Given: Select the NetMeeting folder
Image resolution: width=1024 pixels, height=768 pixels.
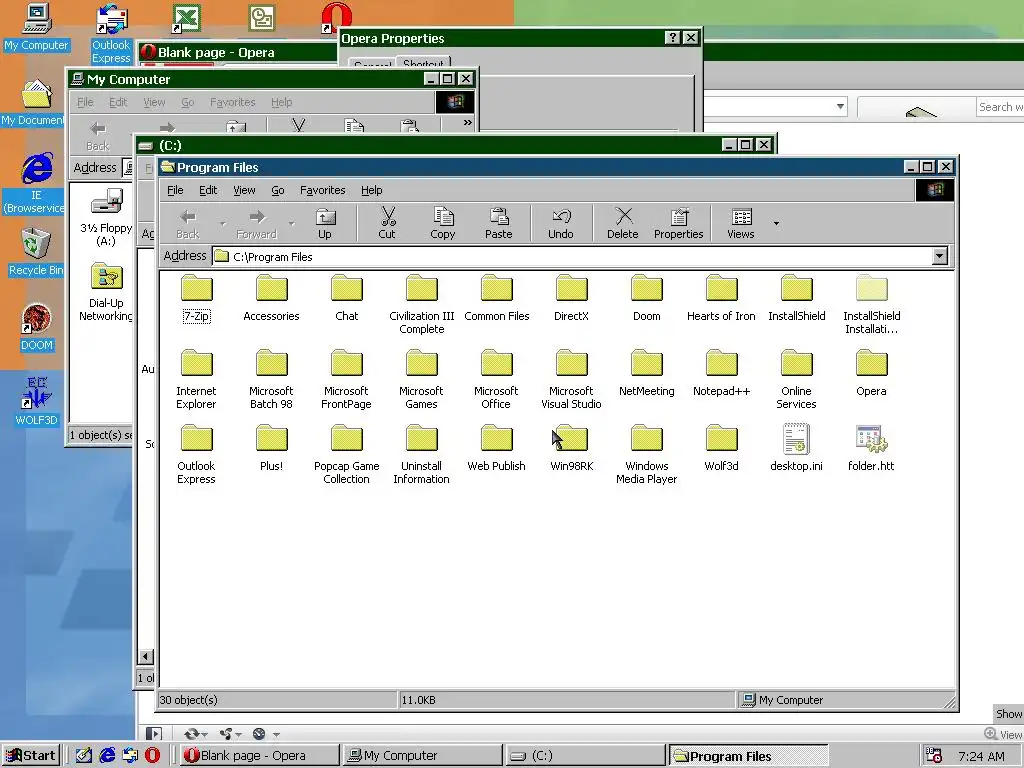Looking at the screenshot, I should (x=647, y=374).
